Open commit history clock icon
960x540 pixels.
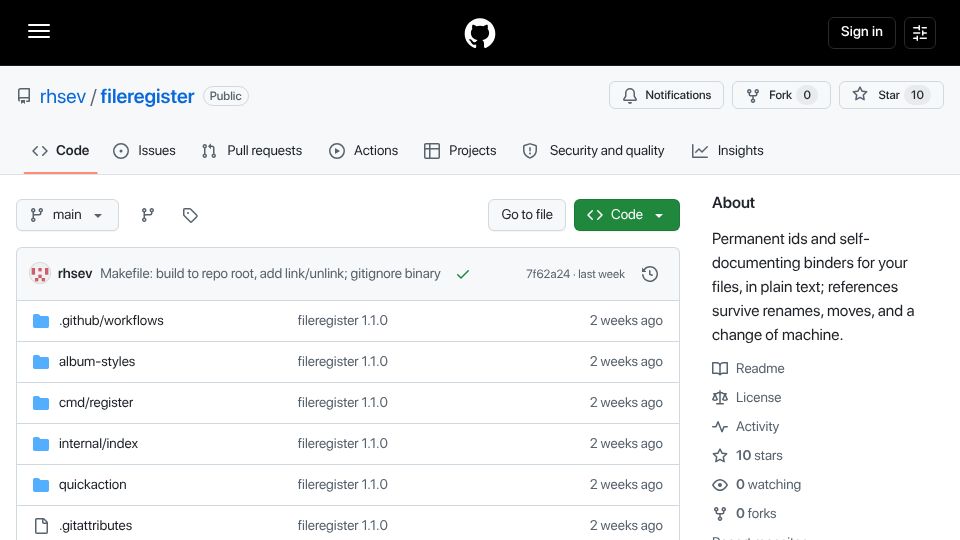[650, 274]
